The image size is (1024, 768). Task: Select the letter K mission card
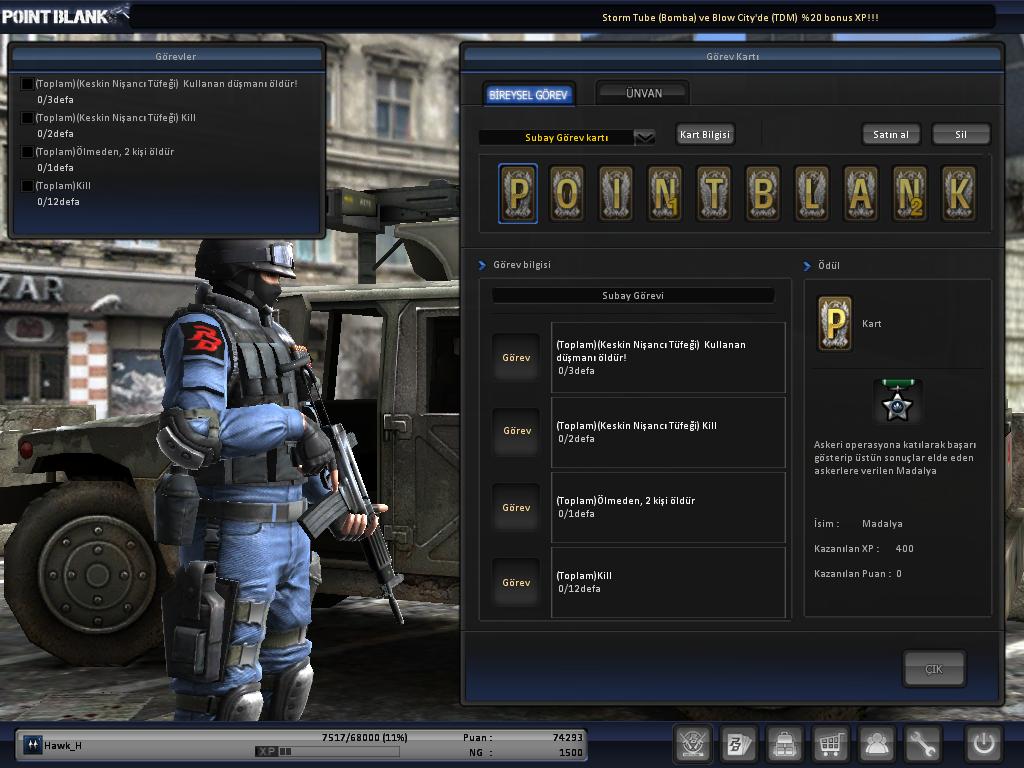tap(959, 193)
